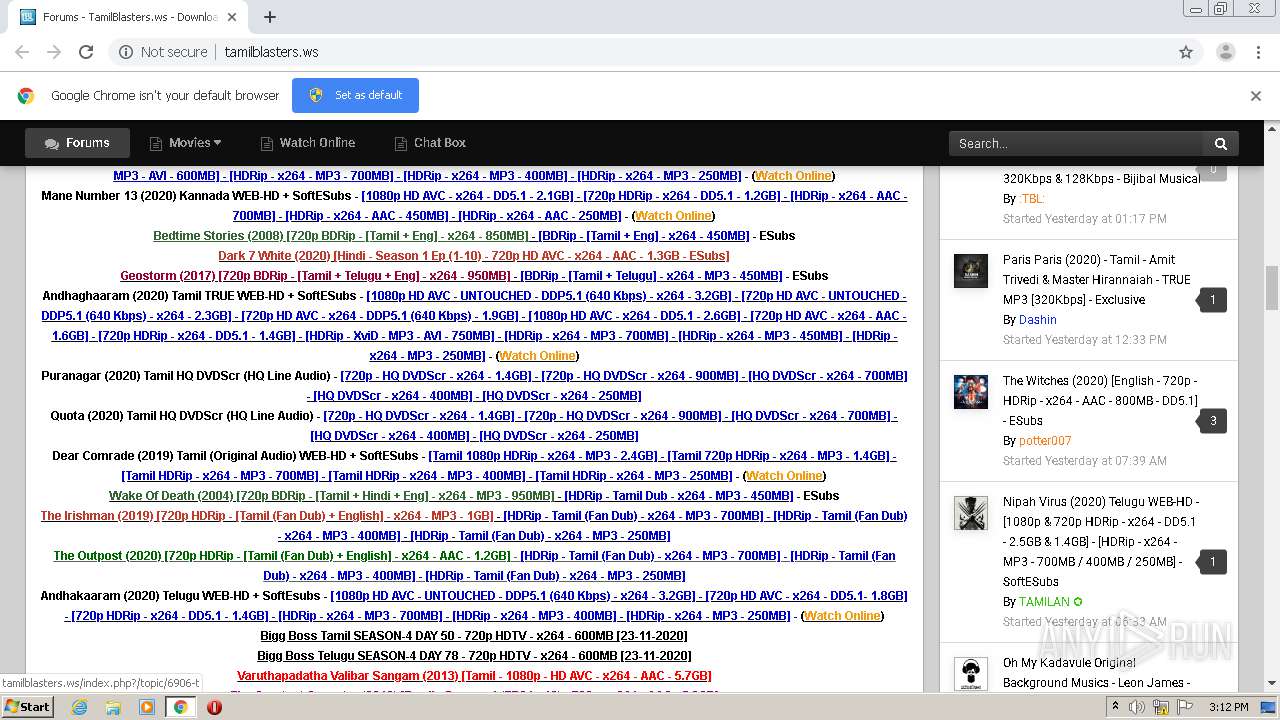
Task: Click Set as default button
Action: [355, 95]
